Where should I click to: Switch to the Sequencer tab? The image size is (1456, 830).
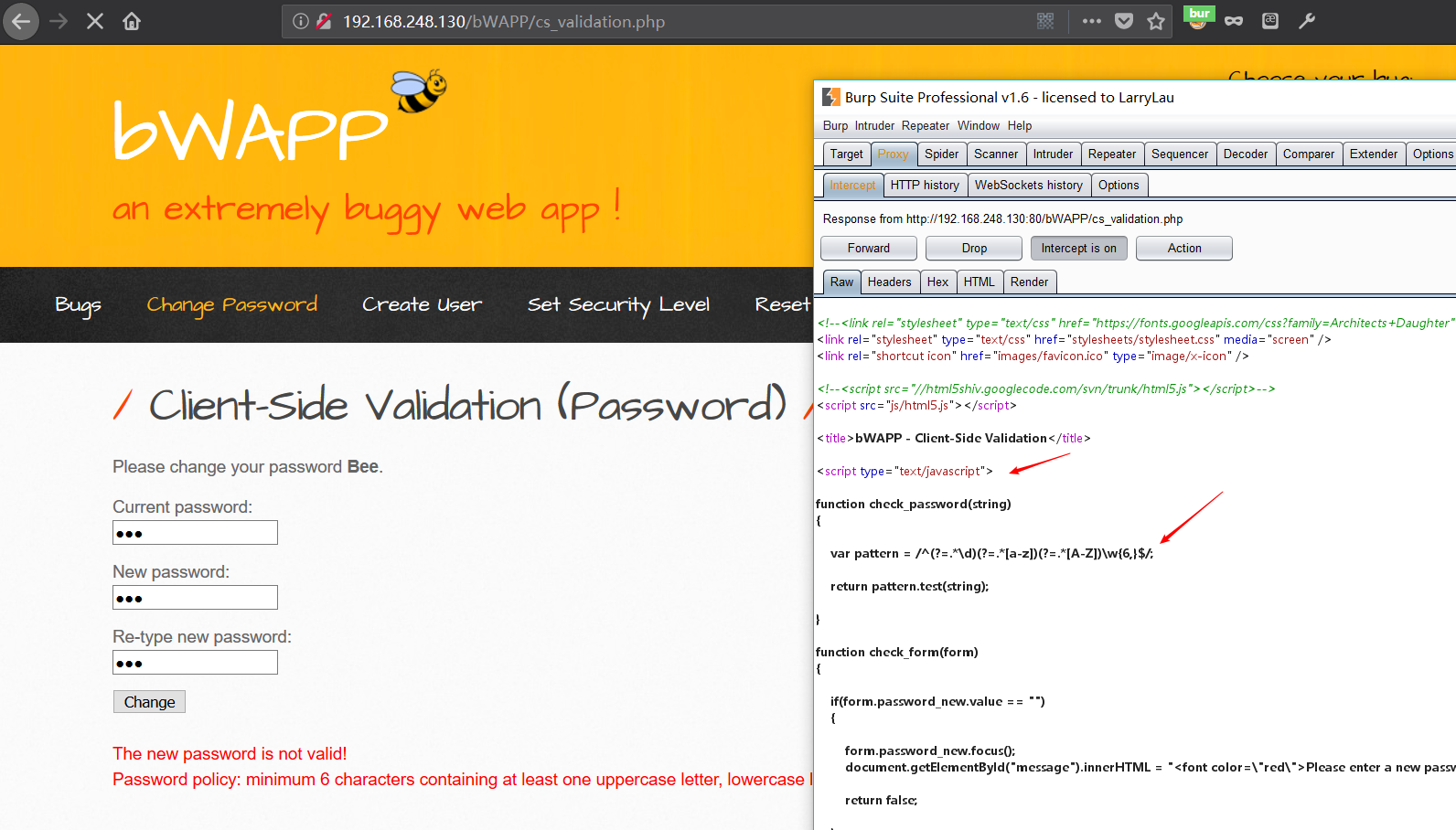[1180, 154]
